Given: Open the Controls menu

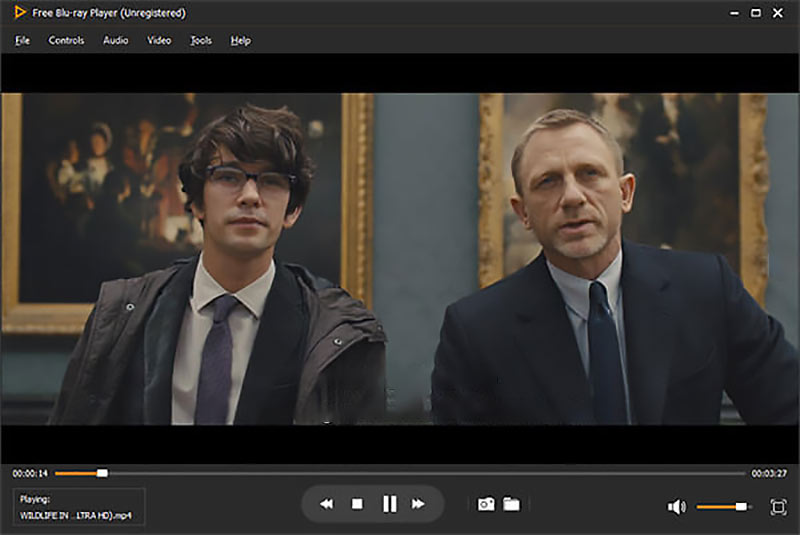Looking at the screenshot, I should (x=66, y=41).
